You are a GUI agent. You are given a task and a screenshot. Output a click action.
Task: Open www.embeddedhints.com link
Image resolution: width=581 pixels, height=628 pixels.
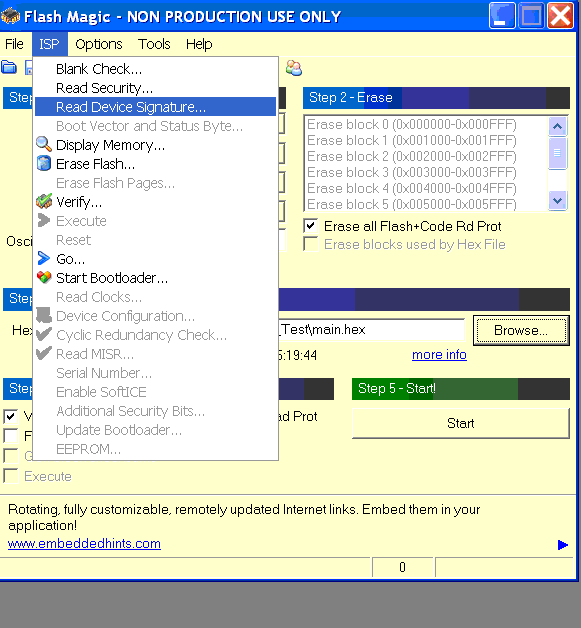(84, 543)
